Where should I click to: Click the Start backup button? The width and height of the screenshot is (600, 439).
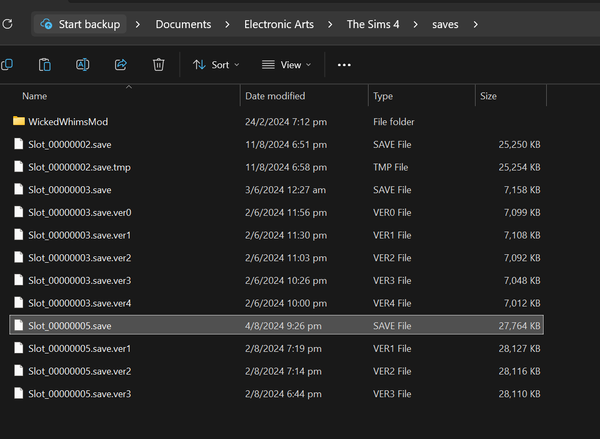point(80,24)
